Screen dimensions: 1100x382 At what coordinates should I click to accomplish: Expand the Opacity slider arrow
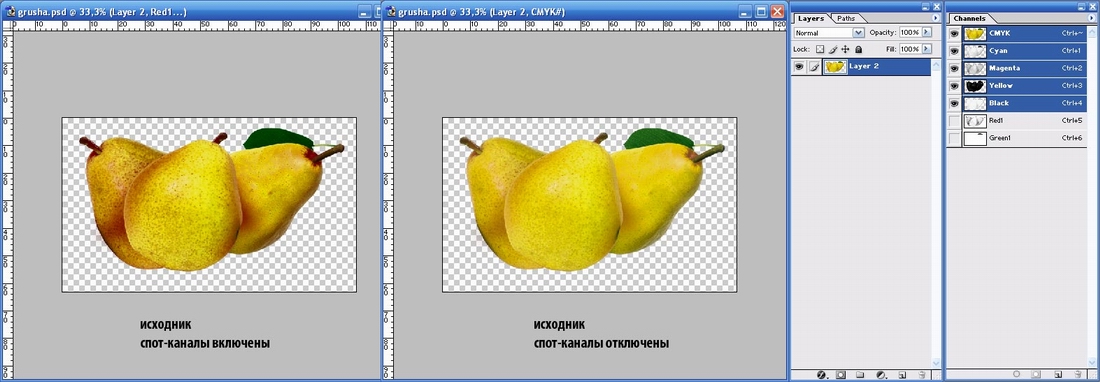coord(926,33)
